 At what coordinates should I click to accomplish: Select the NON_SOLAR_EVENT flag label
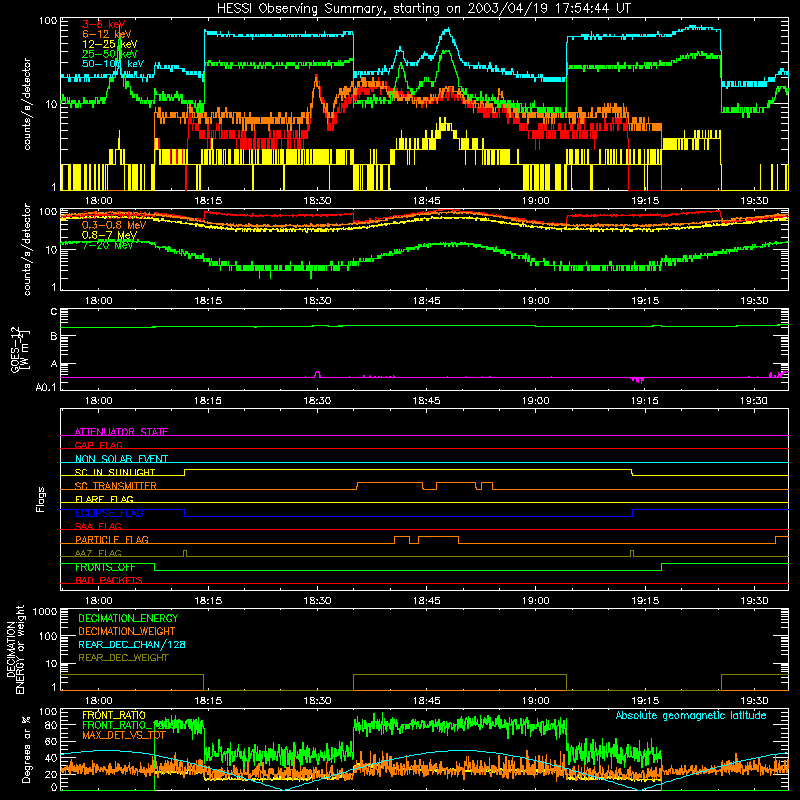click(121, 459)
